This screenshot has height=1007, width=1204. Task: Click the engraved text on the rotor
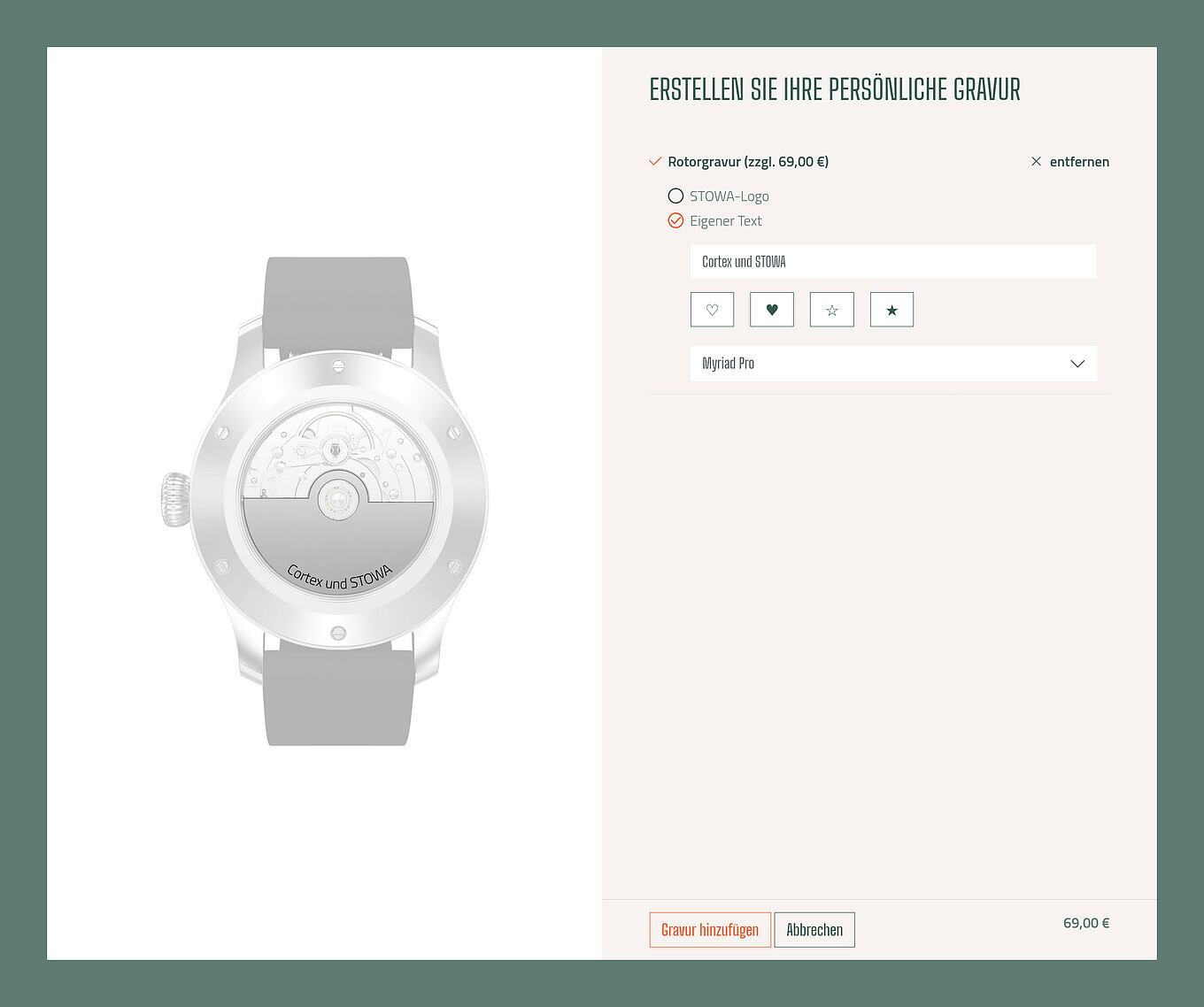click(x=339, y=577)
